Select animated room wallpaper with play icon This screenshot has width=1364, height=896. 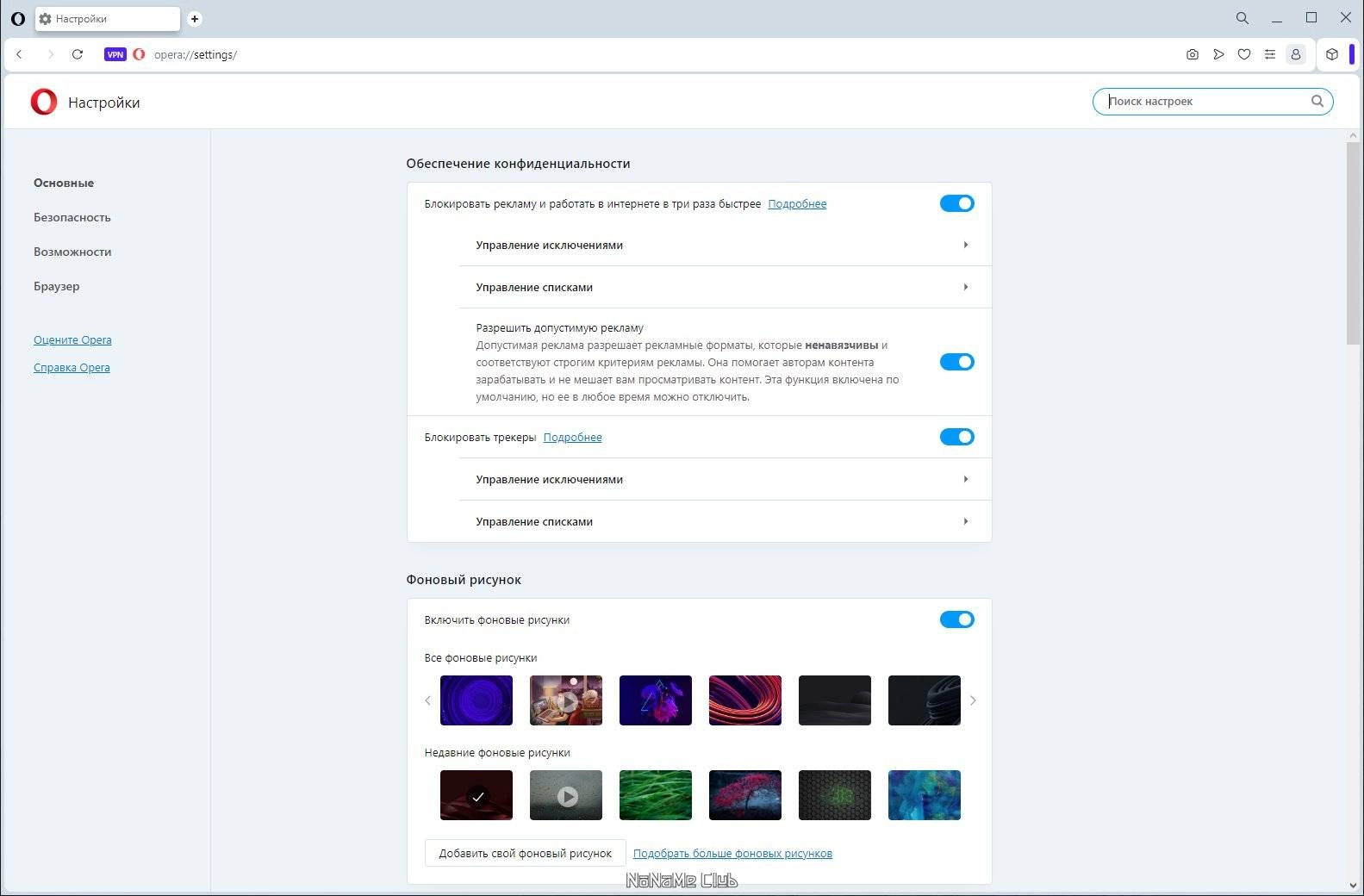[x=566, y=700]
